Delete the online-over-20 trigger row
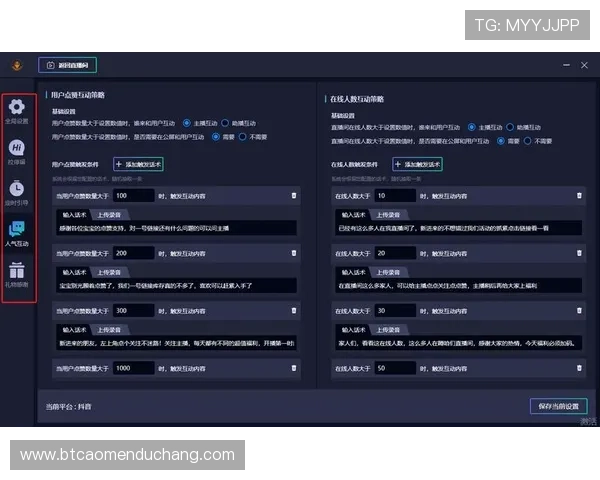 pyautogui.click(x=579, y=253)
